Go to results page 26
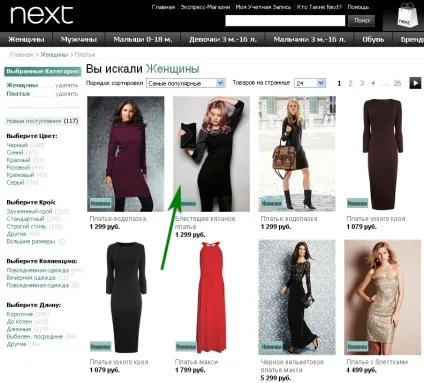This screenshot has height=383, width=424. 397,83
